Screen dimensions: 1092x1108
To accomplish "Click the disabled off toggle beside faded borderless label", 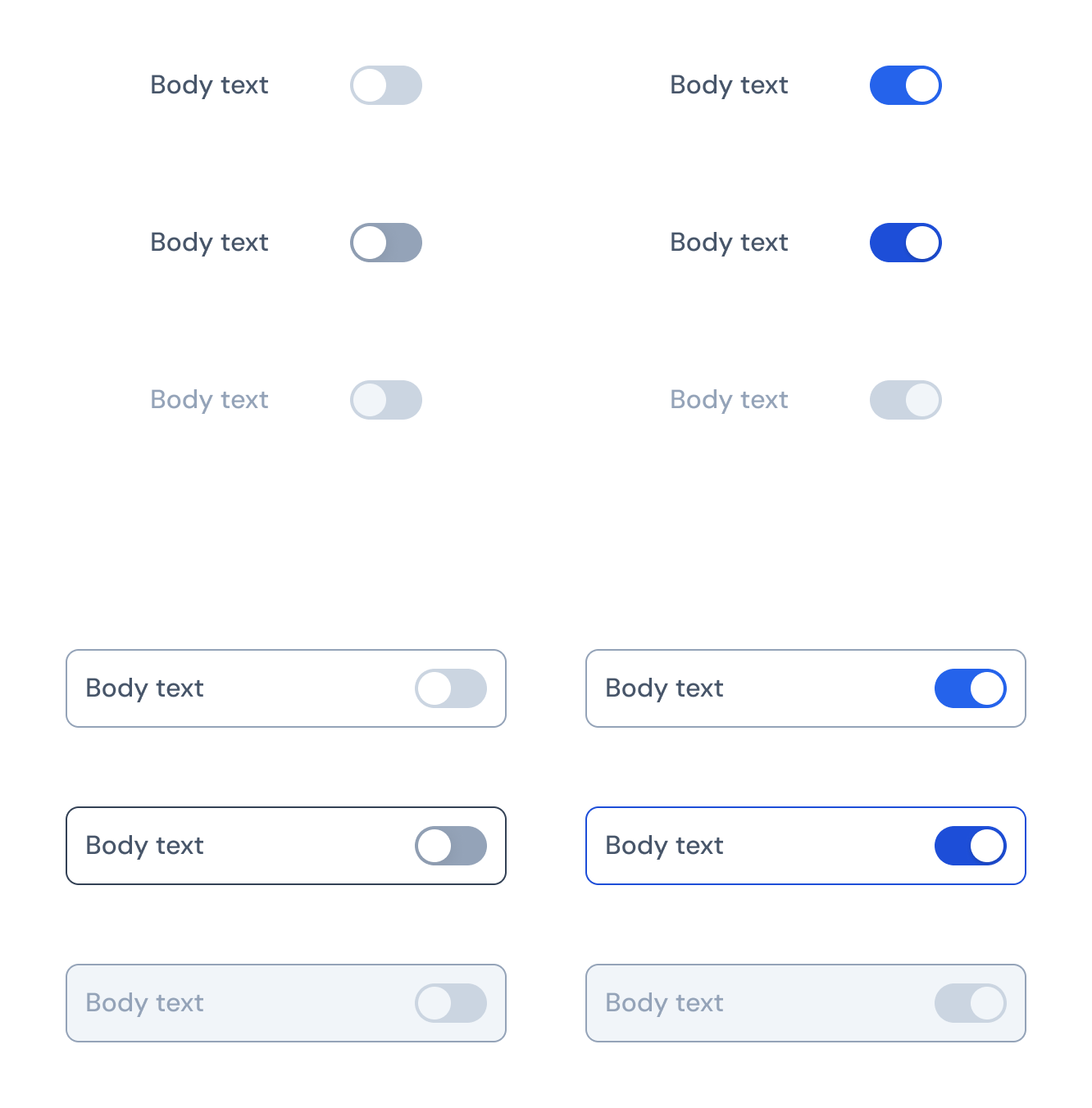I will (386, 400).
